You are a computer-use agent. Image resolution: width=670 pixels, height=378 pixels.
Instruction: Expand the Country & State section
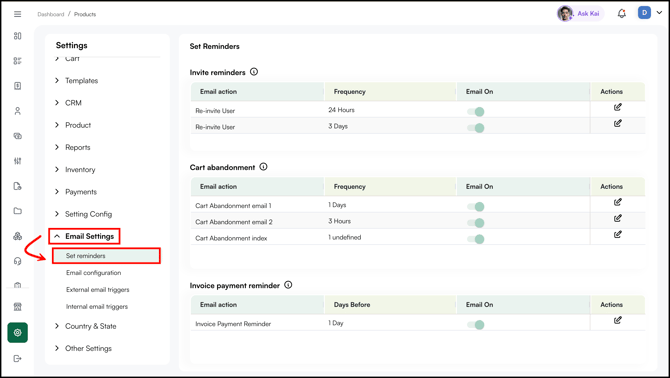85,326
